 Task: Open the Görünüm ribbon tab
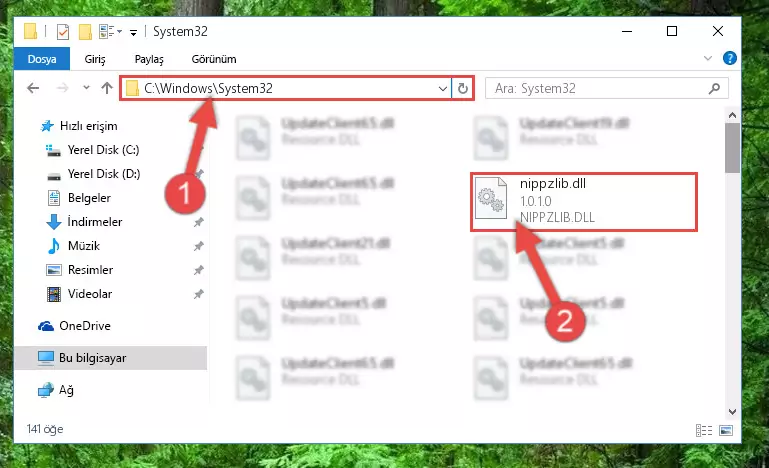click(x=214, y=59)
